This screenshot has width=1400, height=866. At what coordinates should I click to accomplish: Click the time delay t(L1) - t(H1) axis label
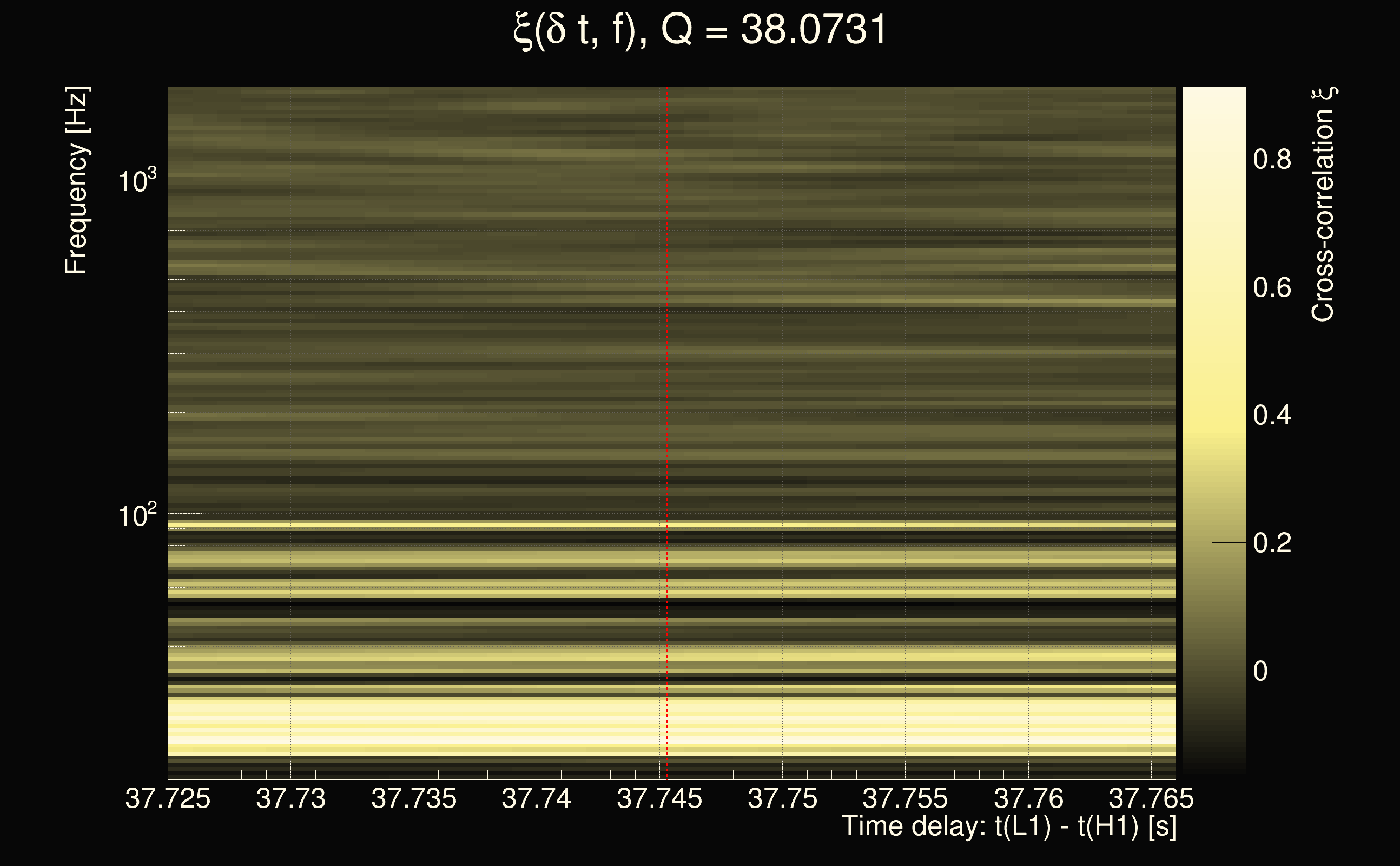[x=1008, y=826]
